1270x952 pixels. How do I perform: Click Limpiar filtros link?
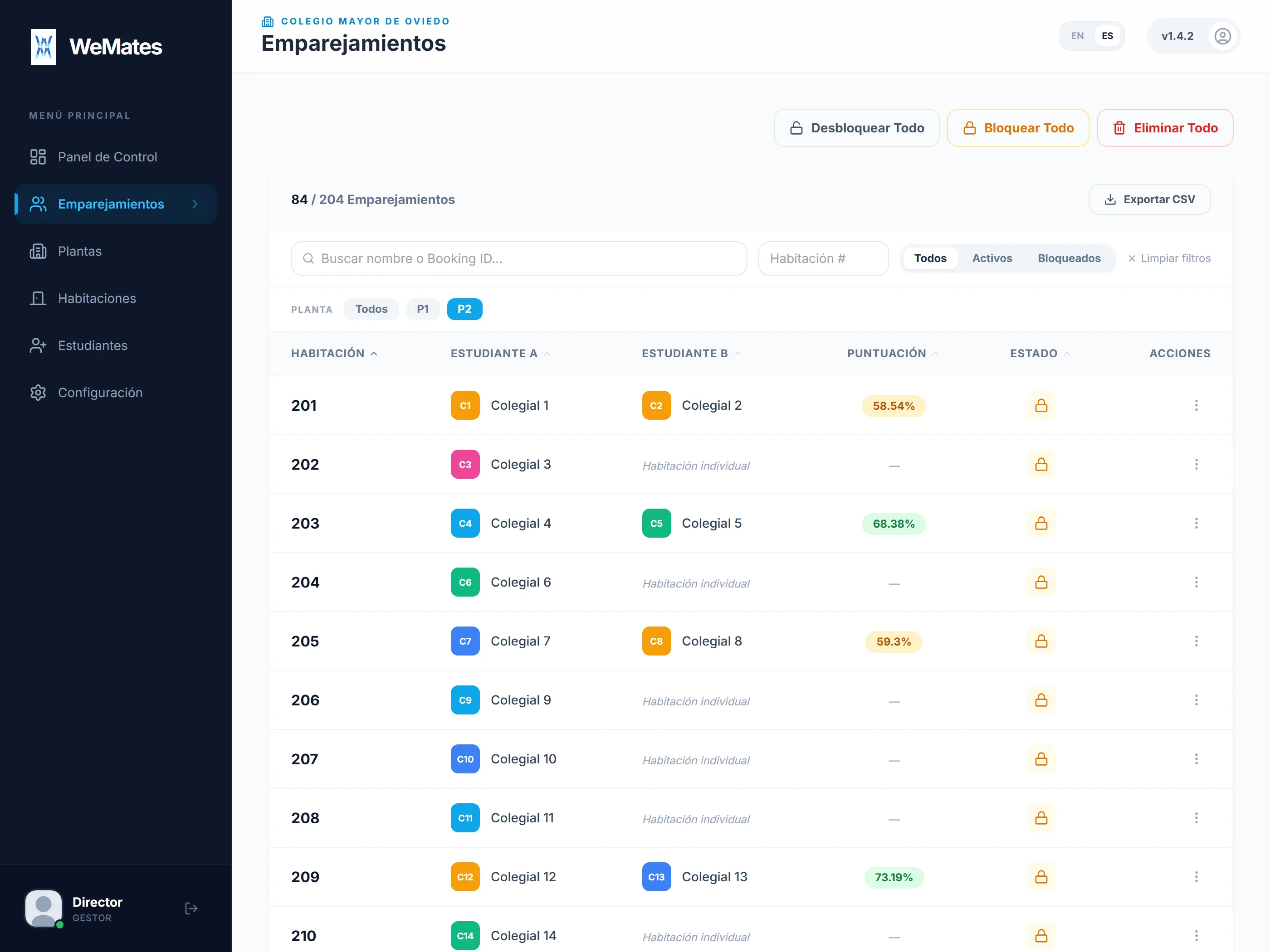pos(1169,259)
